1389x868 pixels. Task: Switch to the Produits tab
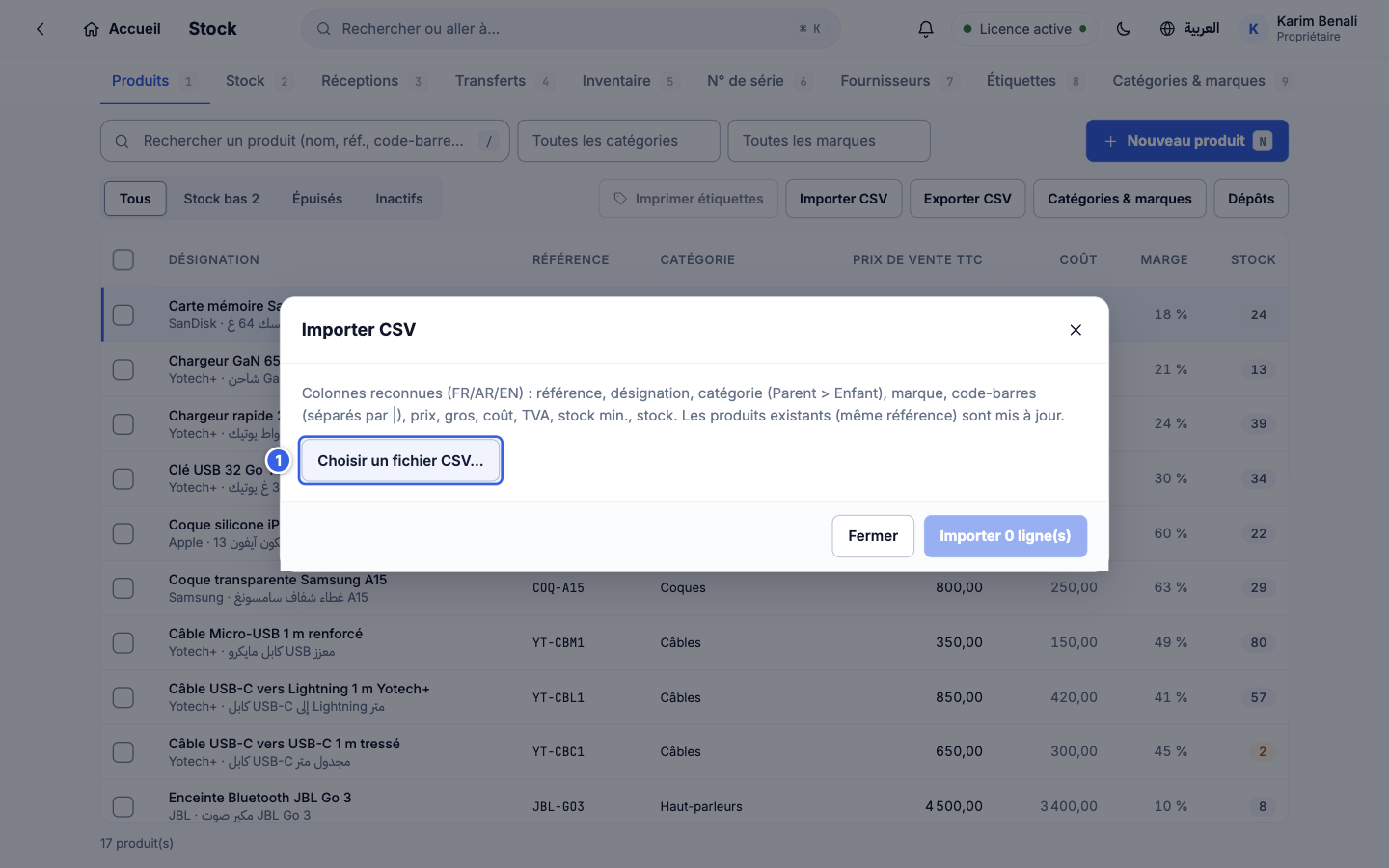tap(154, 81)
